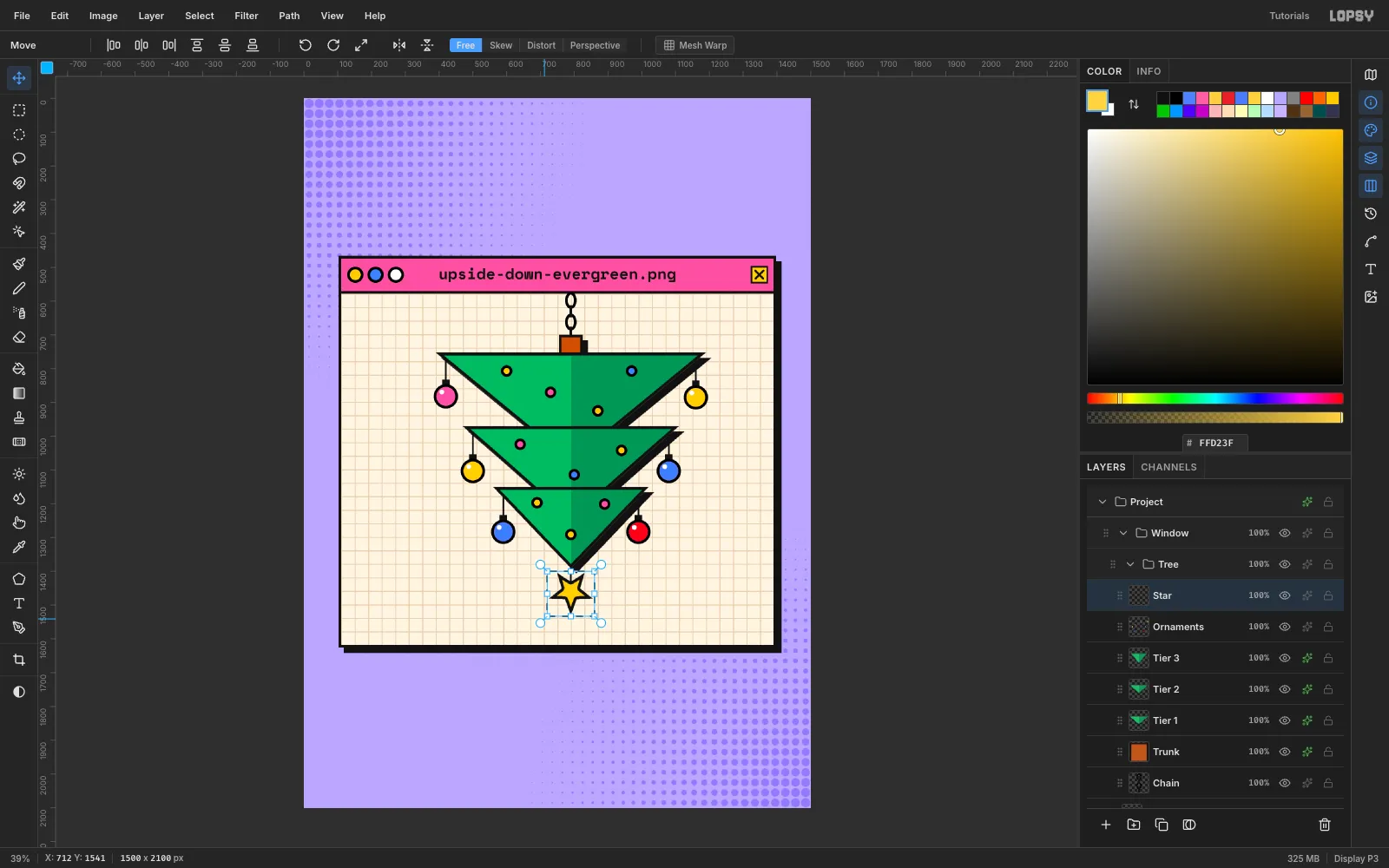Select the Hand tool
The width and height of the screenshot is (1389, 868).
(19, 523)
